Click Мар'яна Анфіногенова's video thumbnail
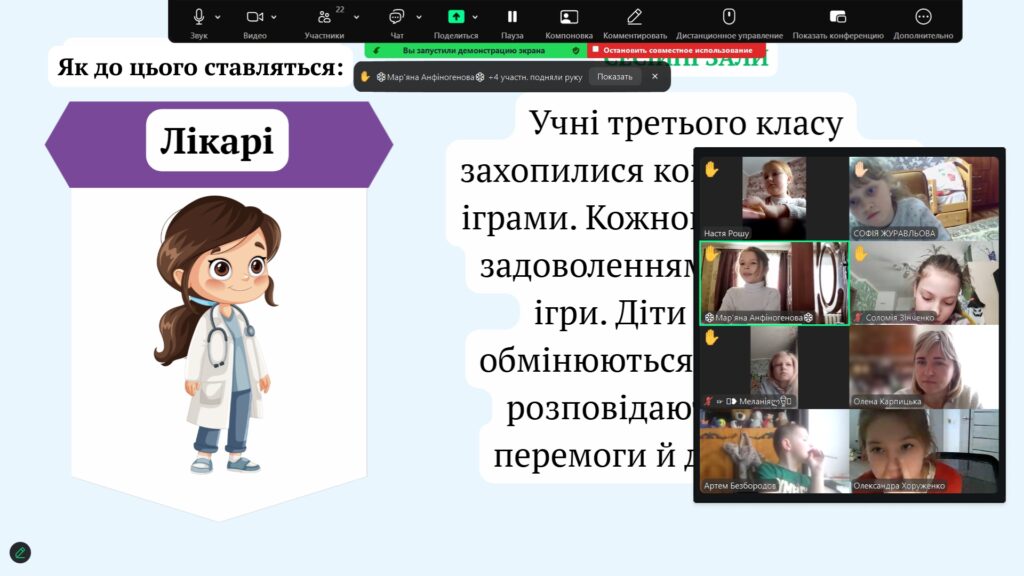 (770, 285)
